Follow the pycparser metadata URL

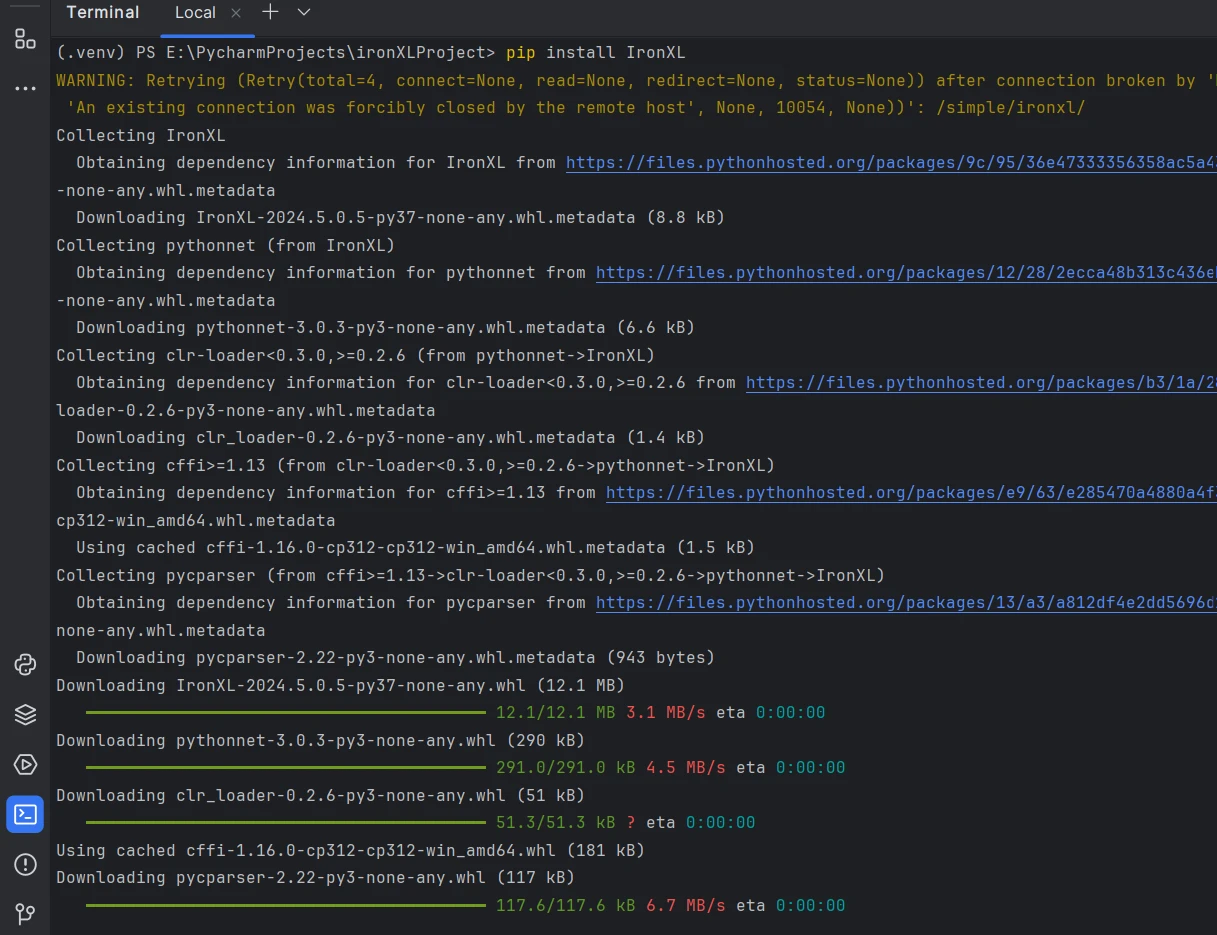(x=905, y=602)
